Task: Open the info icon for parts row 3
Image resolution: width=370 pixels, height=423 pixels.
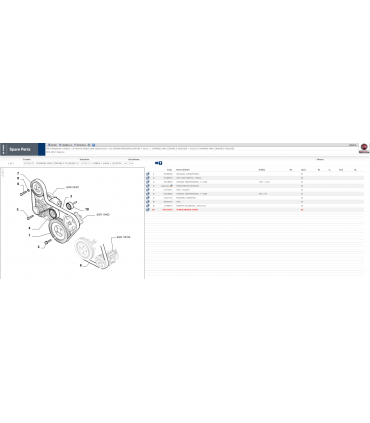Action: pos(148,182)
